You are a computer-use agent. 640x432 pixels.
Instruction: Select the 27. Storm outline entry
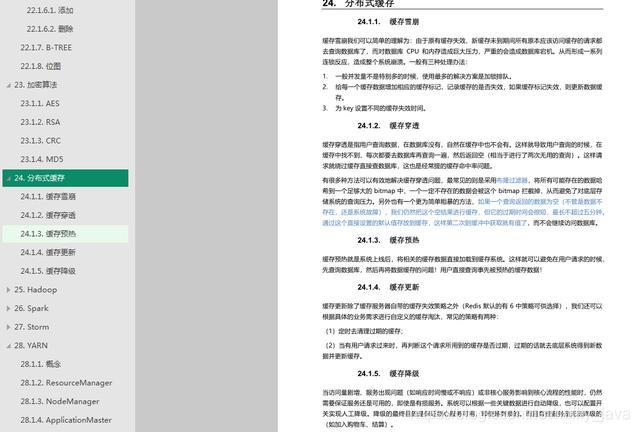[x=32, y=327]
